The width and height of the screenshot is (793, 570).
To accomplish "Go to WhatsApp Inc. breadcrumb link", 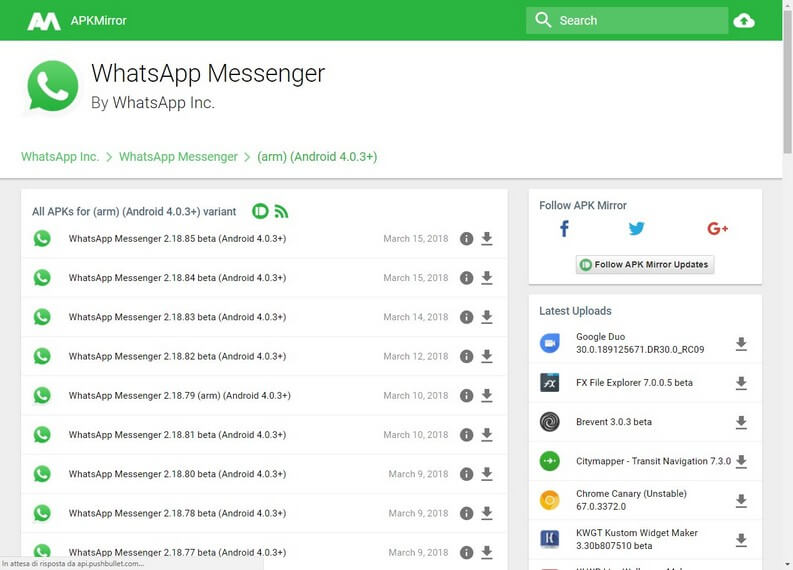I will pyautogui.click(x=60, y=157).
